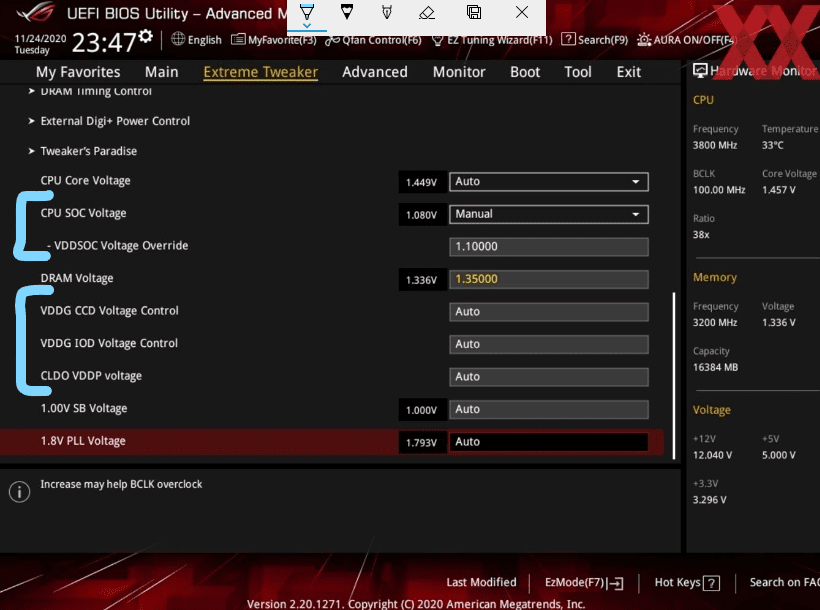
Task: Click Search on FAQ link
Action: point(784,582)
